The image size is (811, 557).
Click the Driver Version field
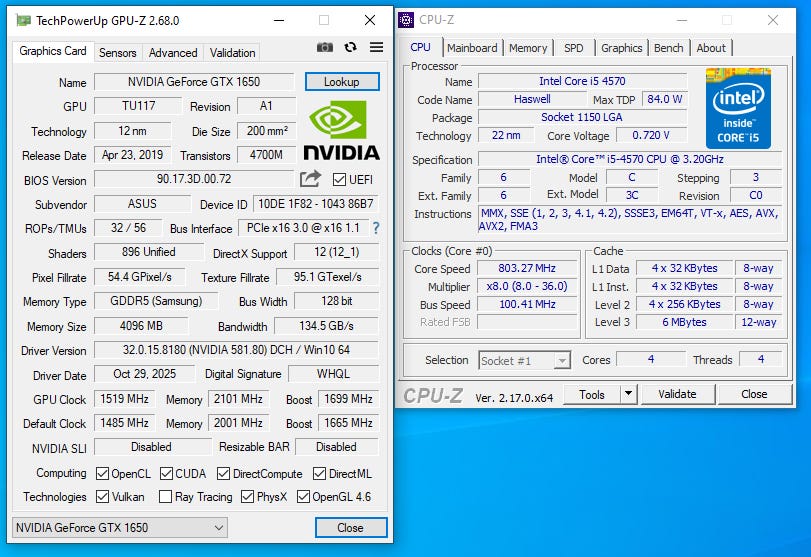pos(236,350)
